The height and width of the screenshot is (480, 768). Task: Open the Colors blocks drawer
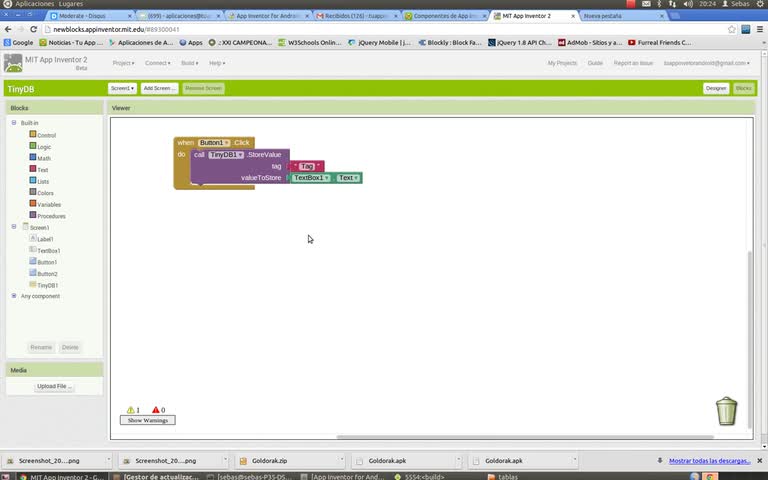(42, 192)
